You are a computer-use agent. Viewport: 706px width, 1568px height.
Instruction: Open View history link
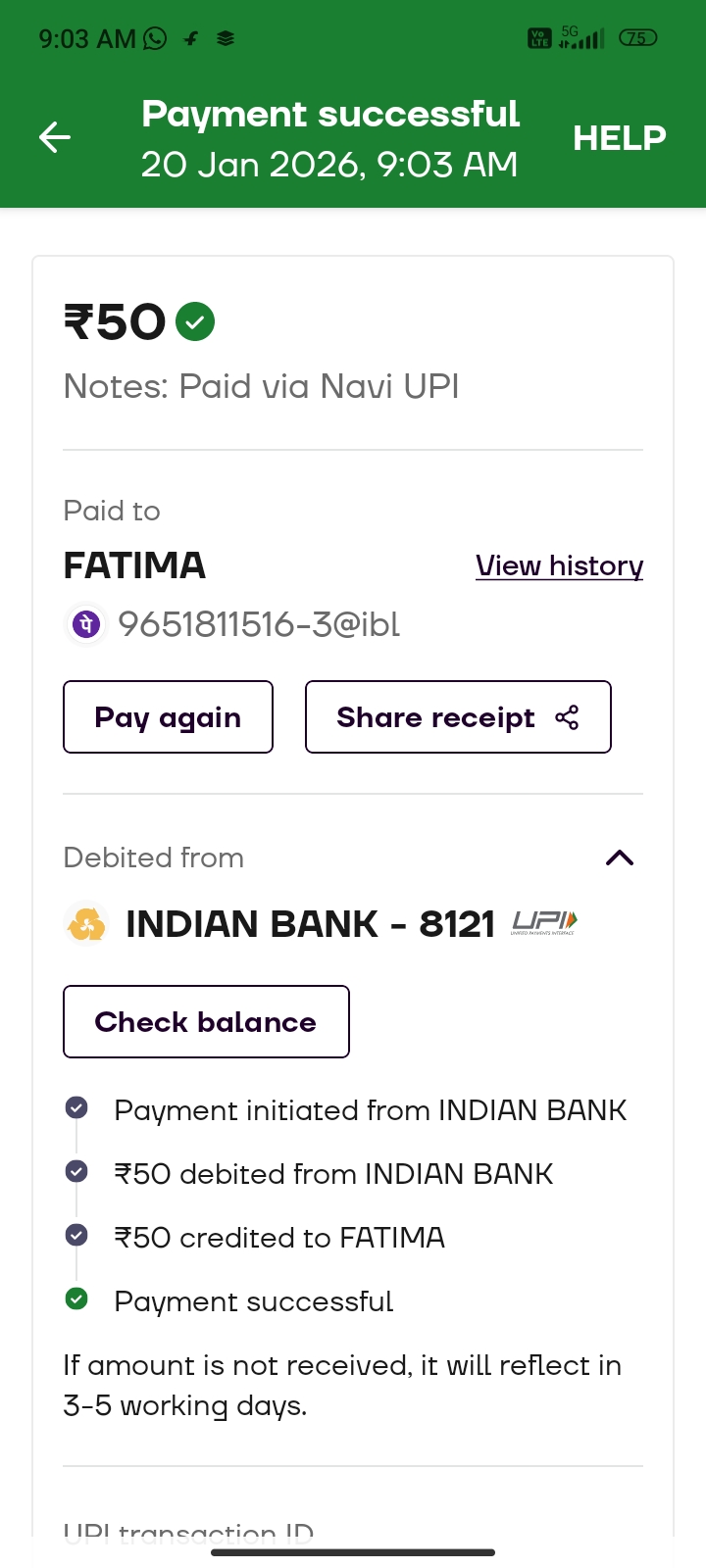point(559,565)
